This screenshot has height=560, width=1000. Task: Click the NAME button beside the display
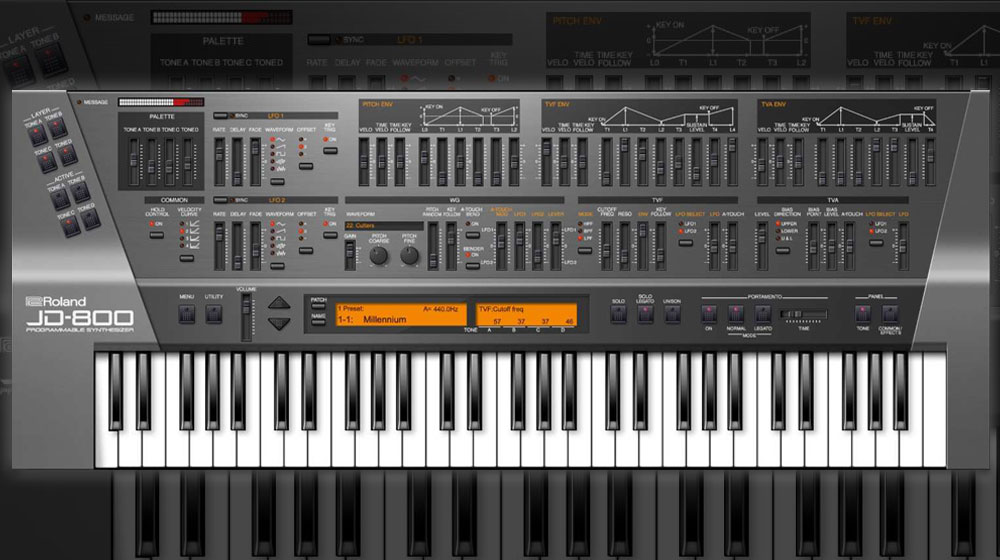pyautogui.click(x=318, y=323)
